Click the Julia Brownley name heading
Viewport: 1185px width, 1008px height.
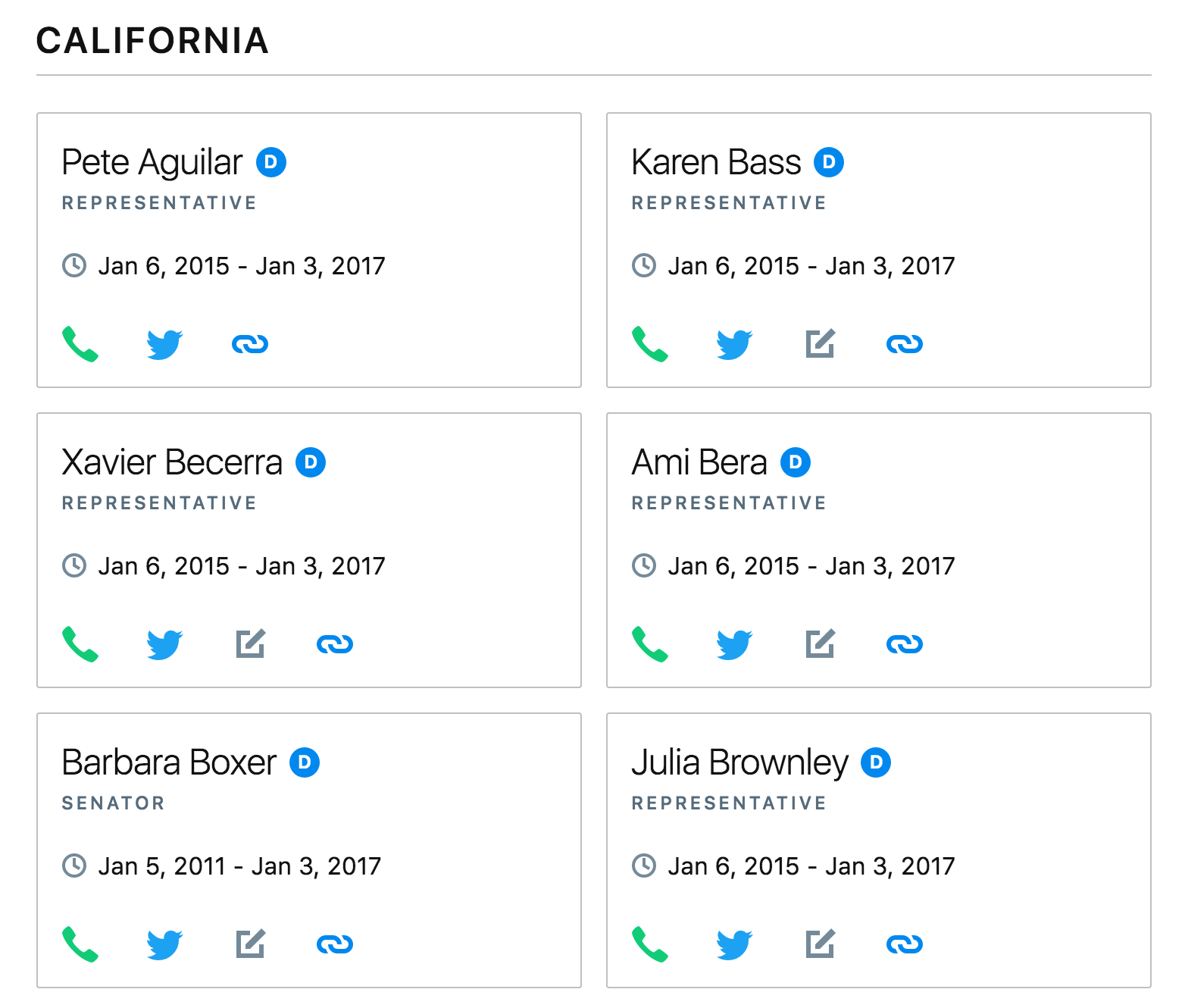[739, 762]
